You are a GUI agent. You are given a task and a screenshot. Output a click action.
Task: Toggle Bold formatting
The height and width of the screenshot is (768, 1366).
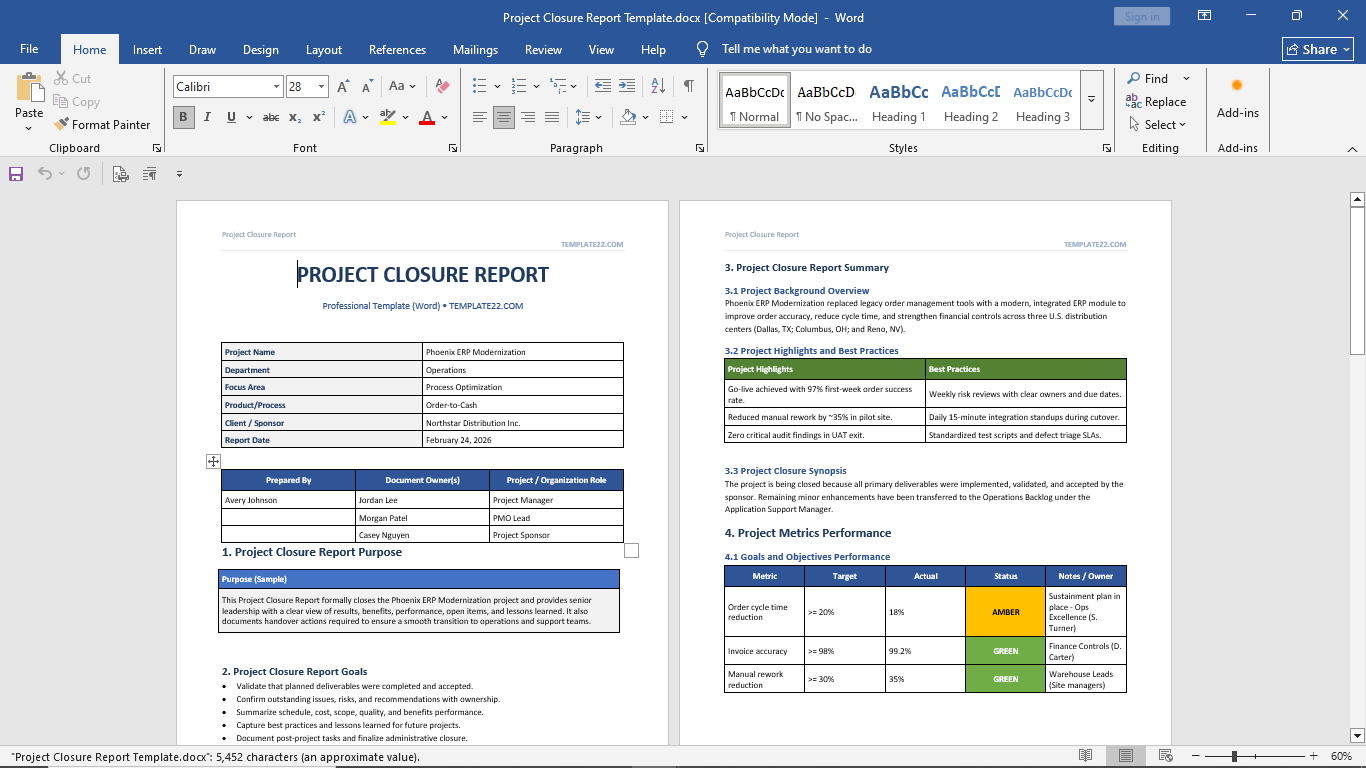tap(183, 117)
